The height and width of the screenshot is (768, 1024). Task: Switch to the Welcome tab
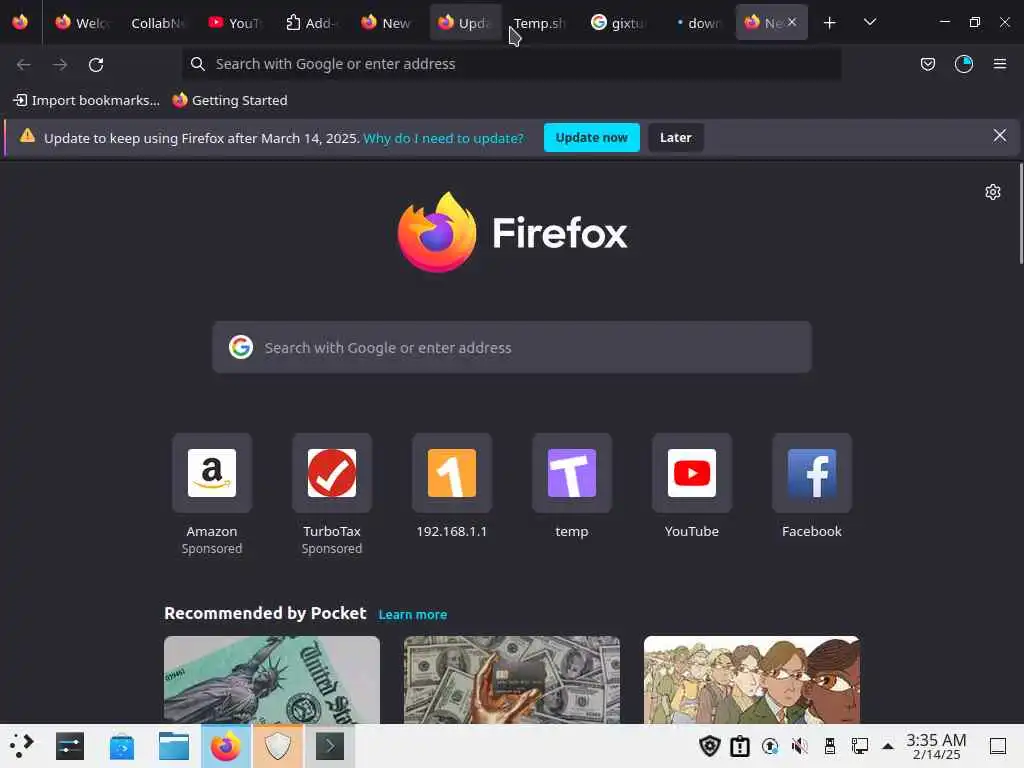coord(82,23)
